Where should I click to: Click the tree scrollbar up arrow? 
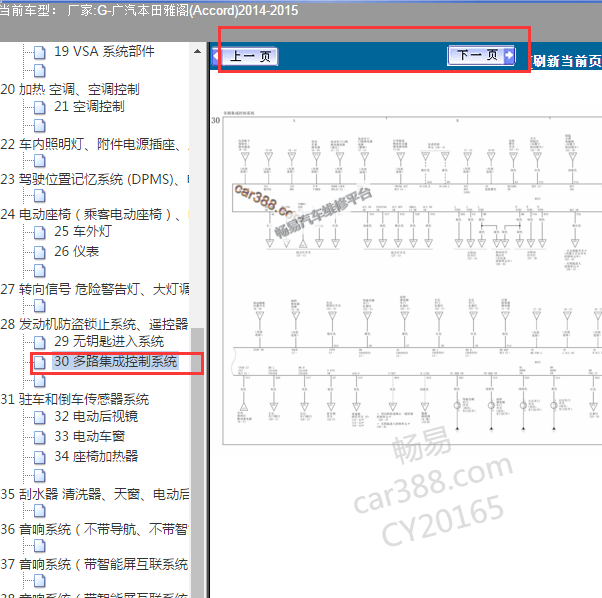click(x=197, y=51)
